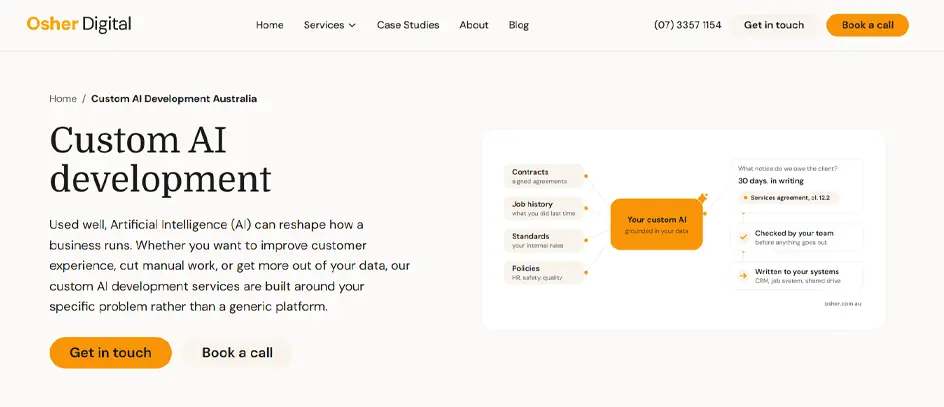This screenshot has width=944, height=407.
Task: Click the Custom AI development heading
Action: click(x=161, y=160)
